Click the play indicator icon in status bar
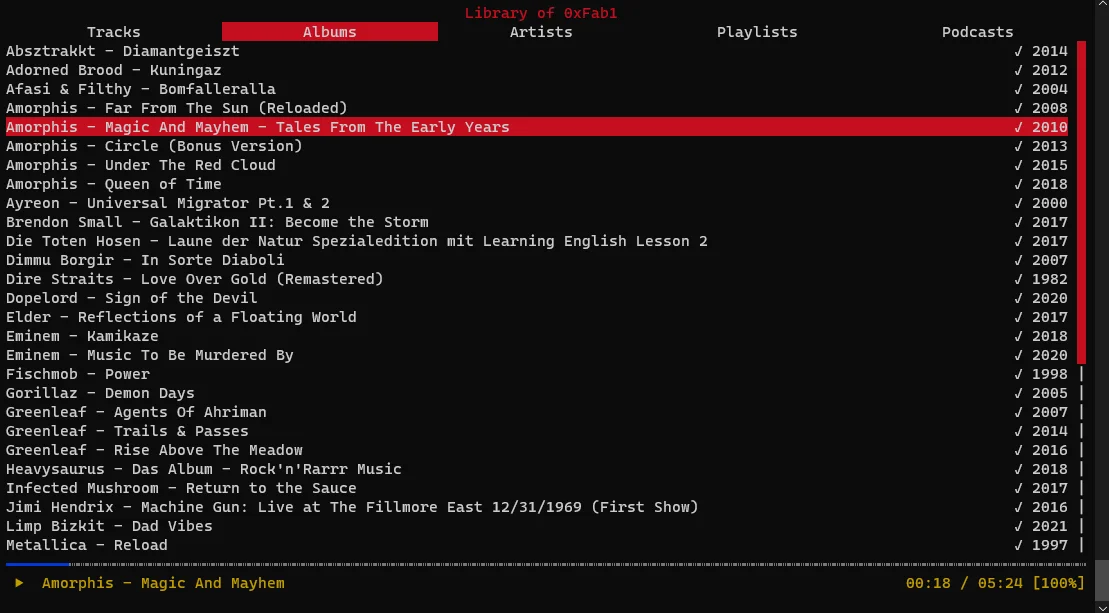1109x613 pixels. [19, 583]
